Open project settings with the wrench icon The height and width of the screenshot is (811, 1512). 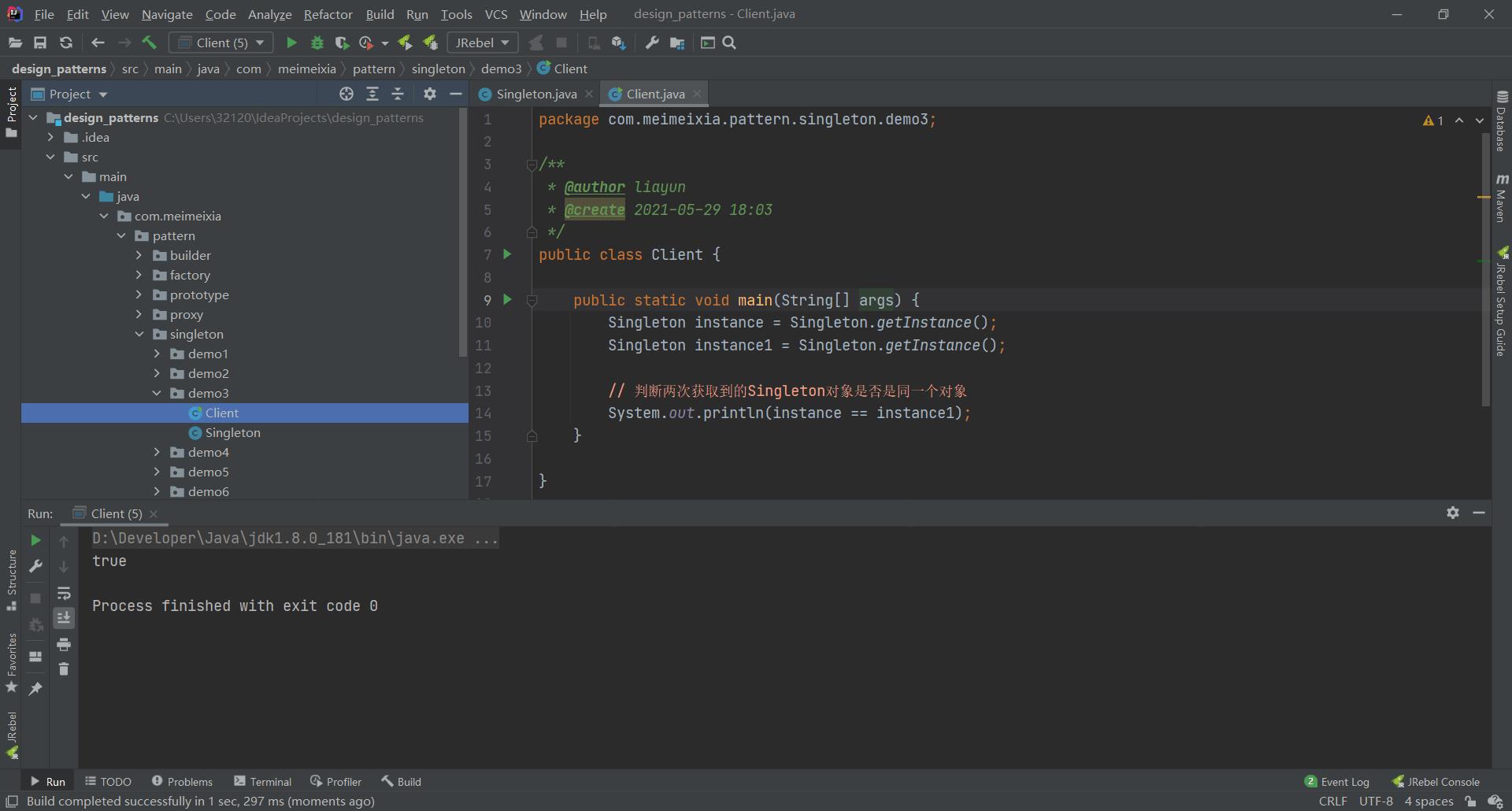click(x=652, y=43)
